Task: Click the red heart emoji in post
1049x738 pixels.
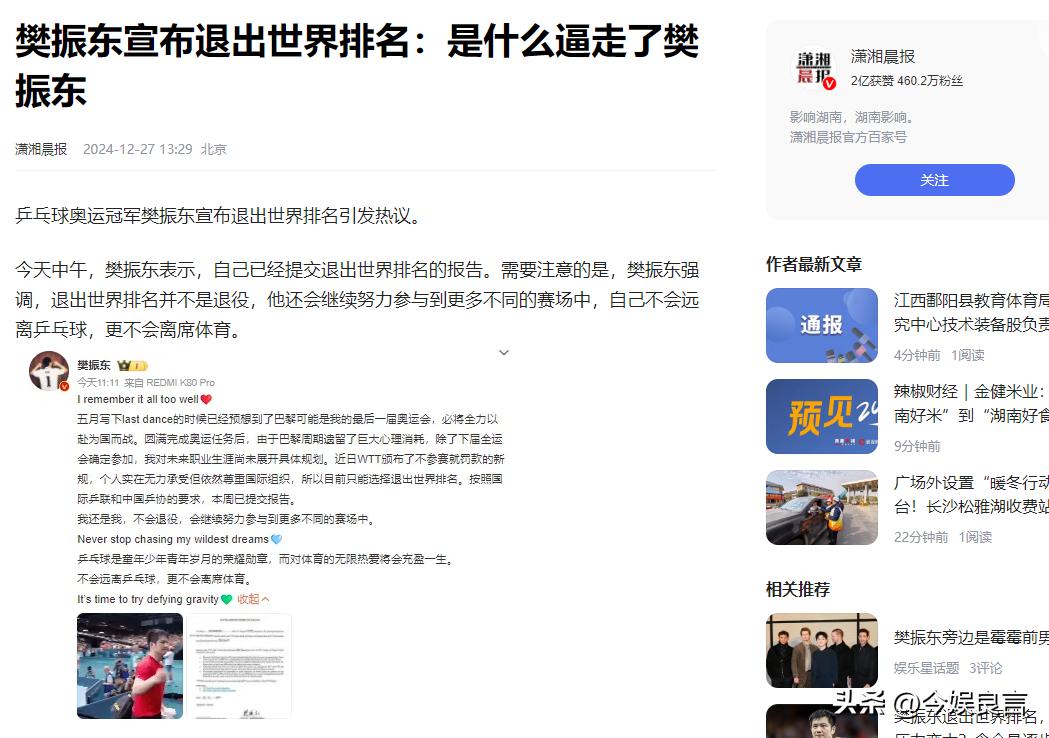Action: coord(206,399)
